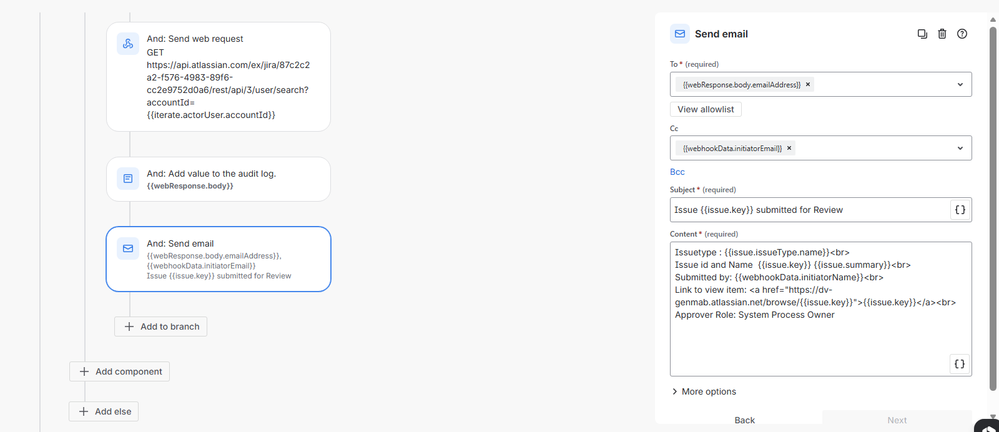Click the Next button

click(897, 420)
